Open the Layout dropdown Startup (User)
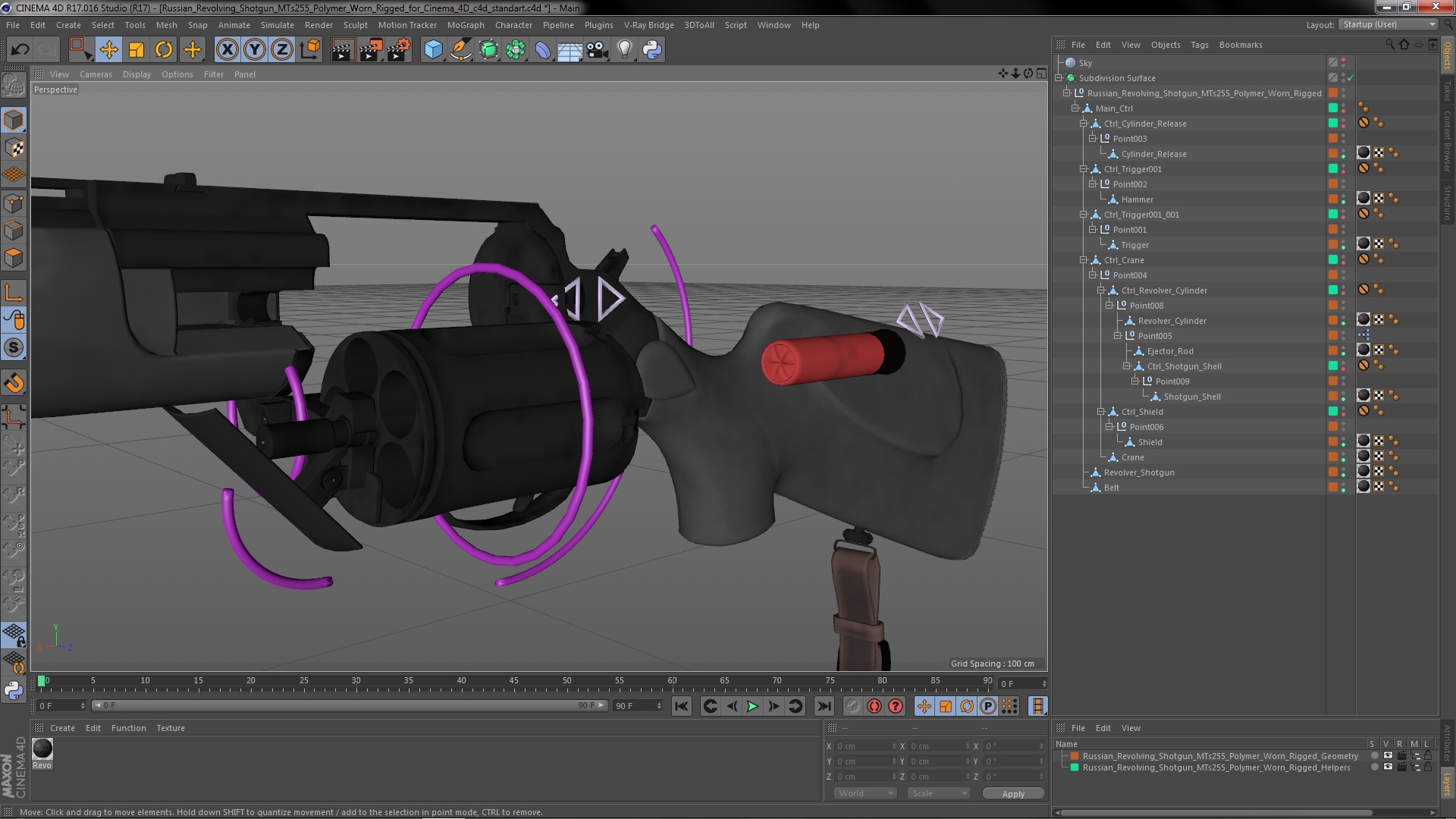The height and width of the screenshot is (819, 1456). point(1387,24)
